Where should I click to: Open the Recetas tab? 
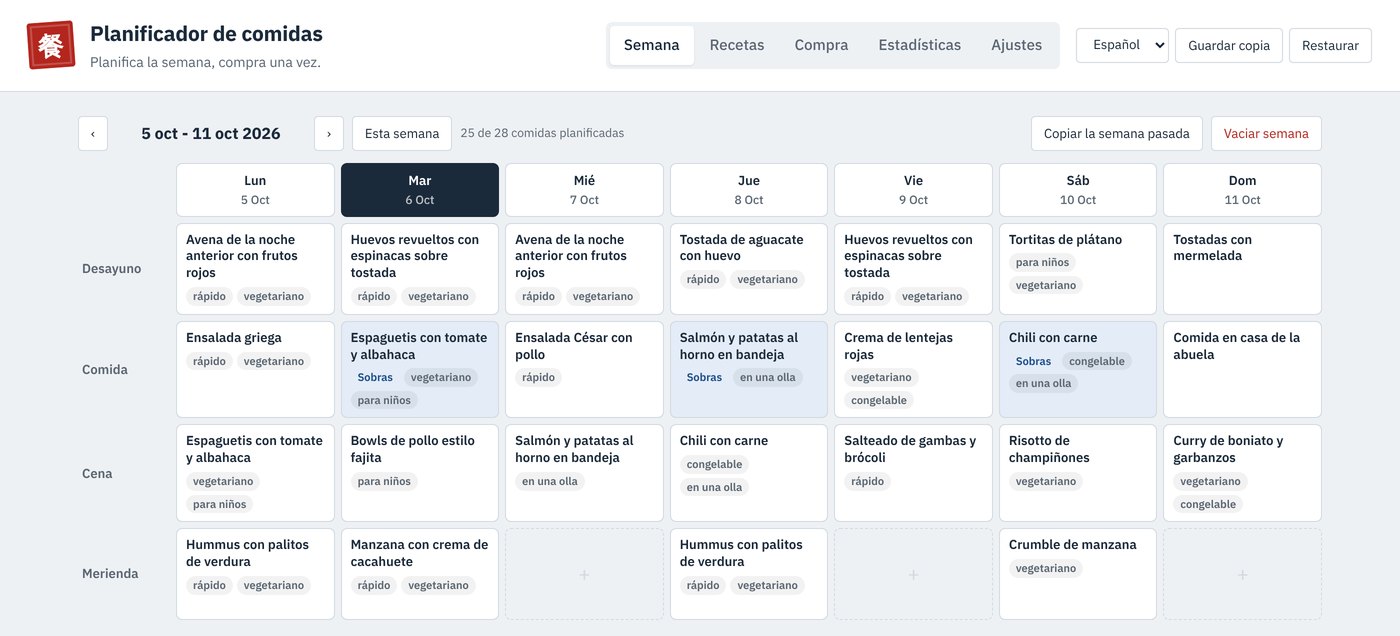pos(737,45)
